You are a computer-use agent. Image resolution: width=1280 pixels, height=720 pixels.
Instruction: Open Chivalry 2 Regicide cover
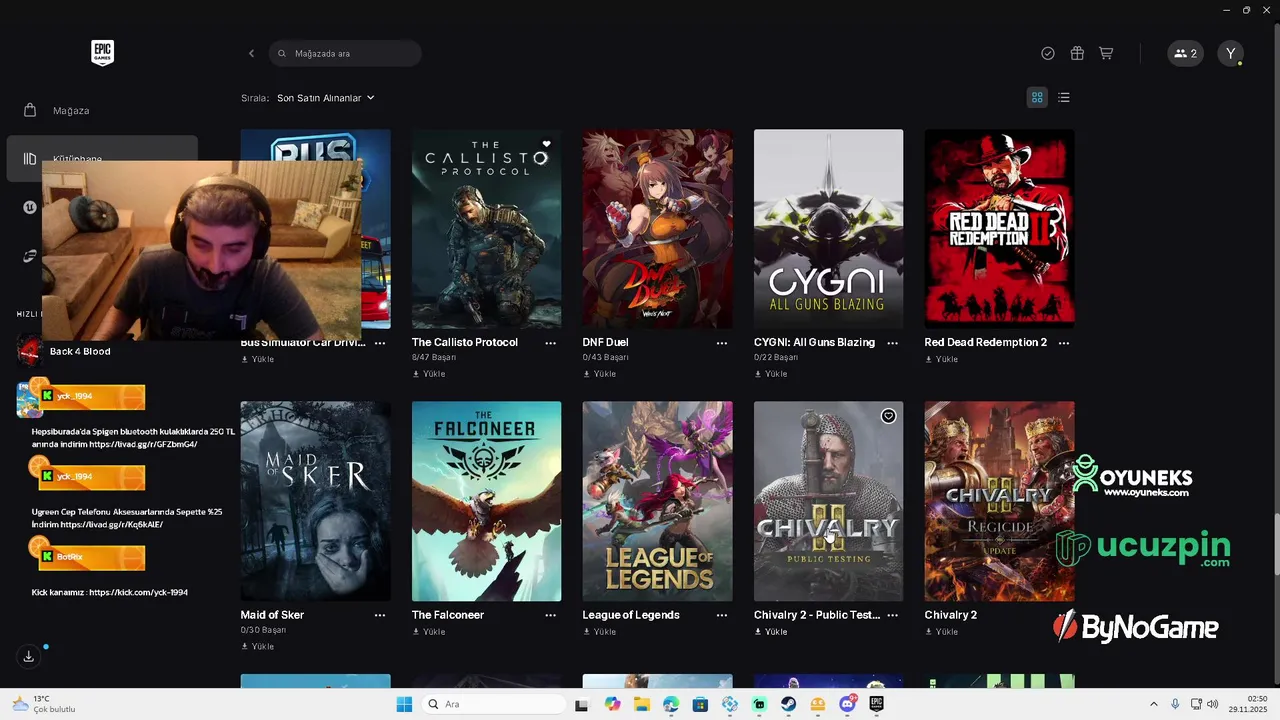pos(999,501)
